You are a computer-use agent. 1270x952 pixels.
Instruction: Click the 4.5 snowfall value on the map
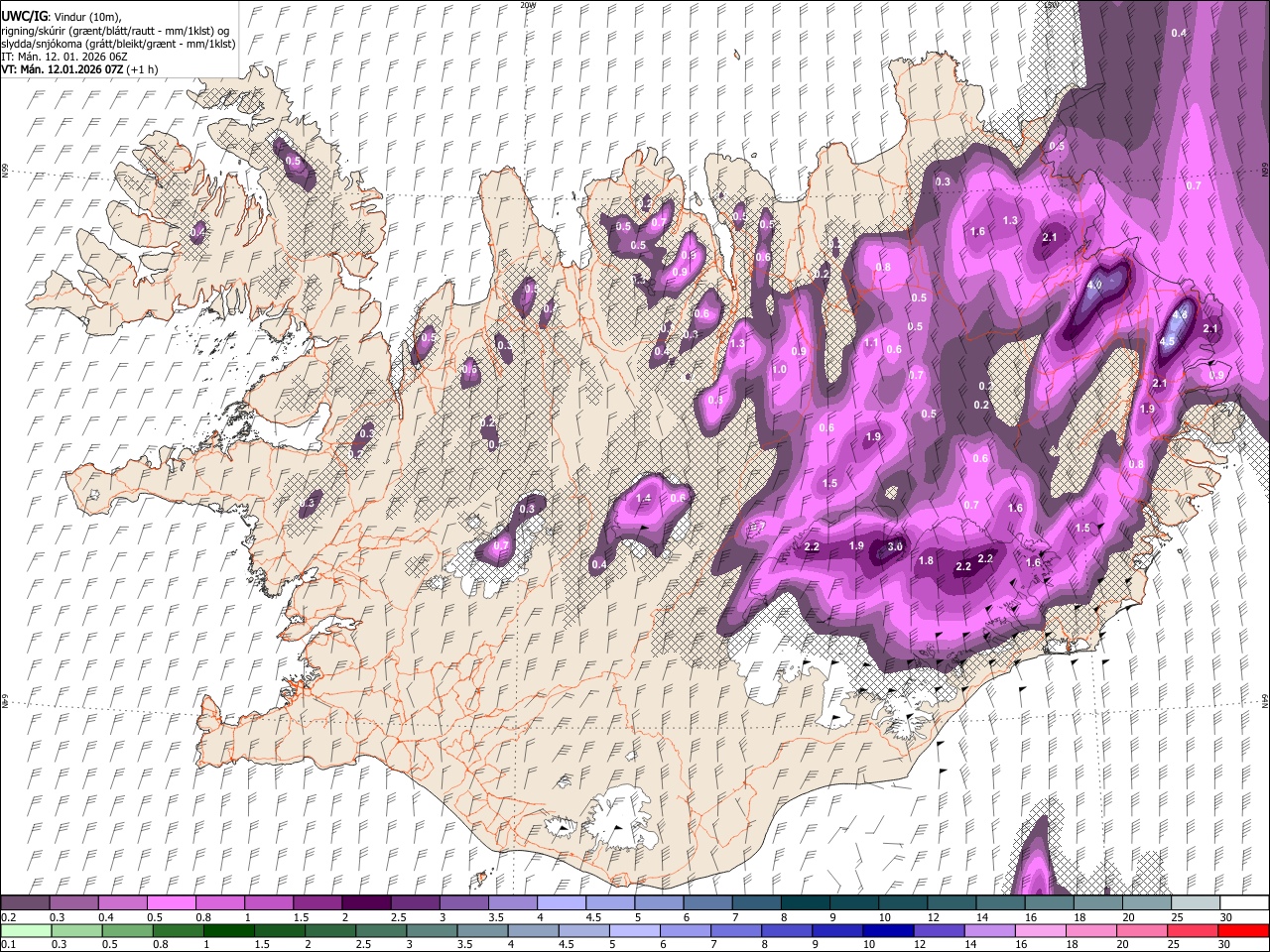(1168, 341)
